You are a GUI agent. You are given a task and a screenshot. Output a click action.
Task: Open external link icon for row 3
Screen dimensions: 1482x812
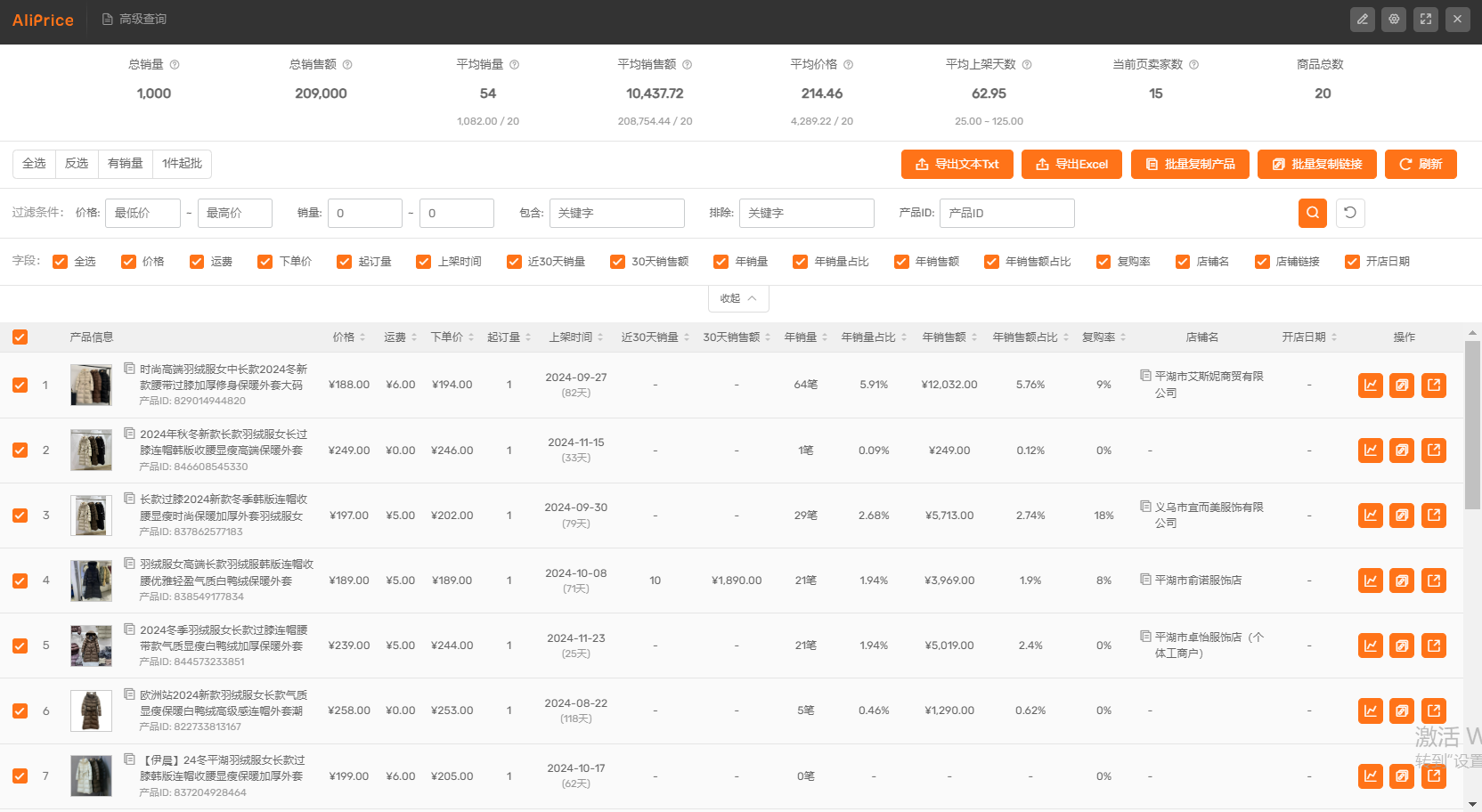pos(1434,516)
